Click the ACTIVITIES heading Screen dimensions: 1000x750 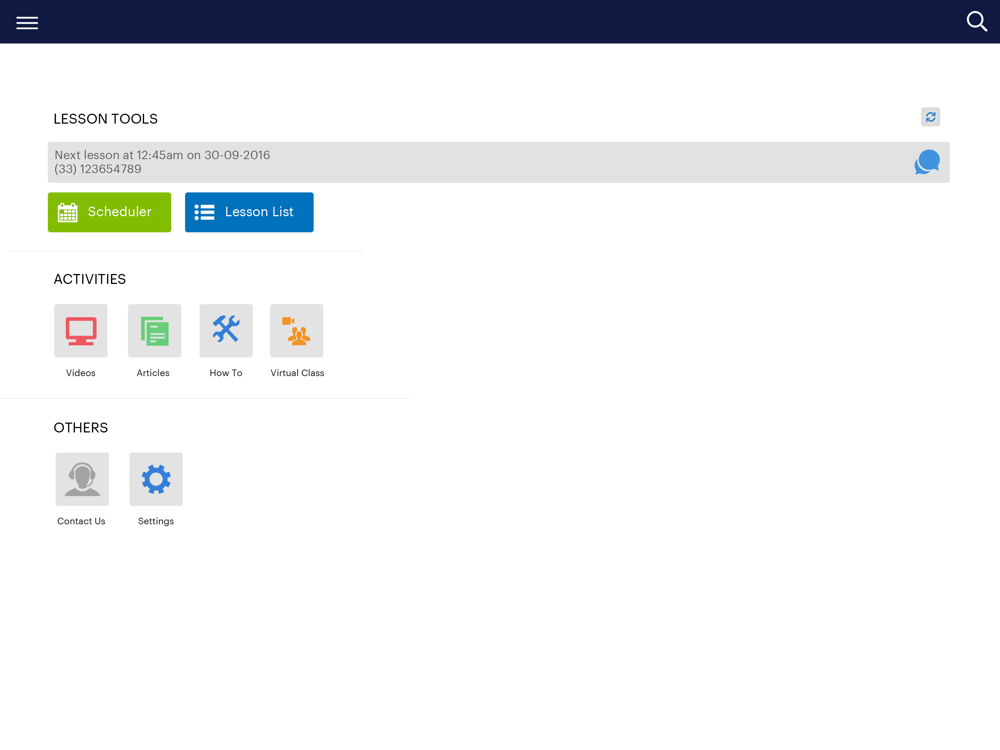[89, 279]
